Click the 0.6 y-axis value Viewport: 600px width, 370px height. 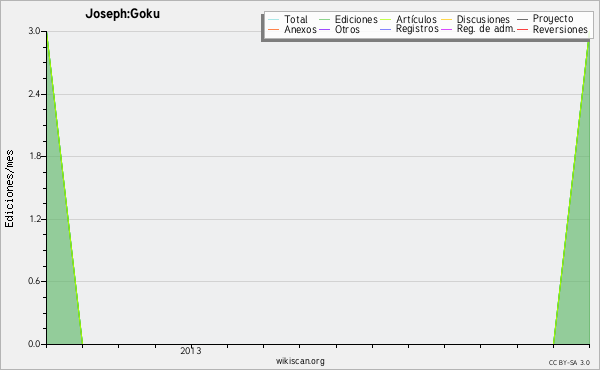coord(34,281)
